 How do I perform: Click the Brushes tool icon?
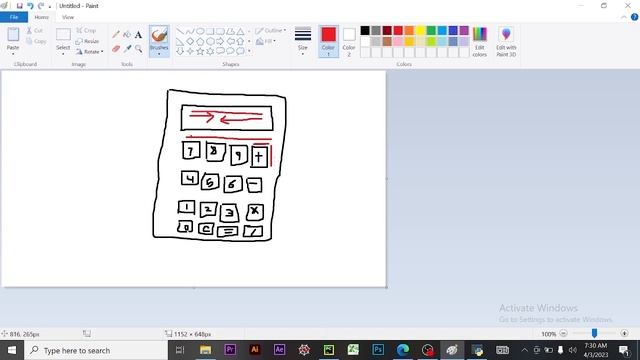(159, 36)
